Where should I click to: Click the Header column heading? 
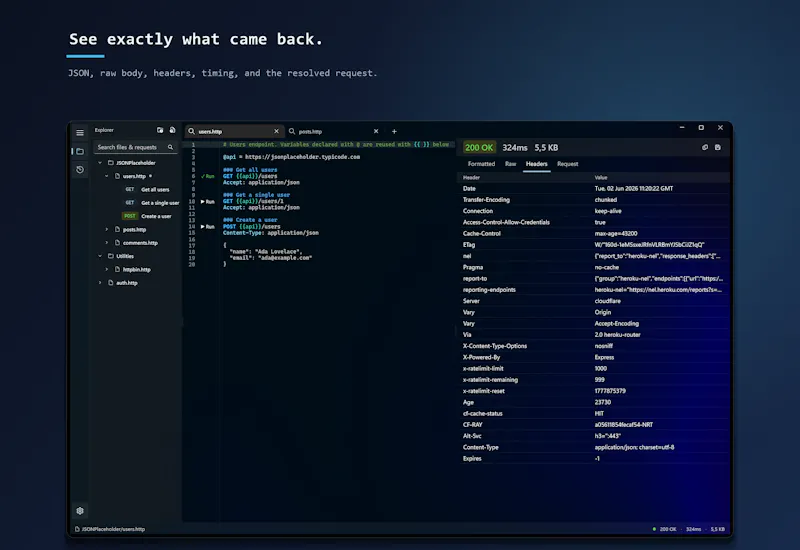coord(471,178)
